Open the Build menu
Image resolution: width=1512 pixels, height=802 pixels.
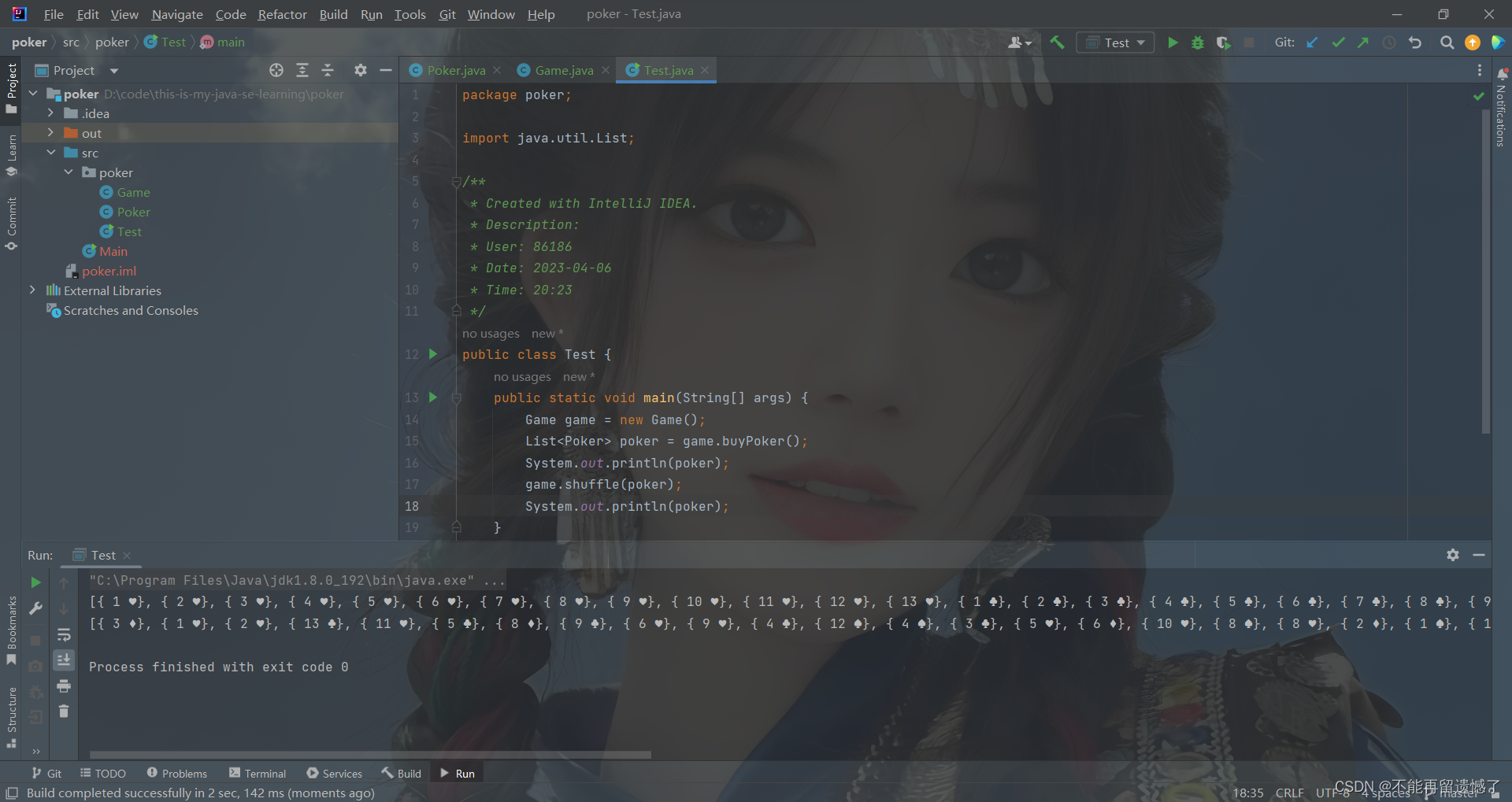pos(333,14)
